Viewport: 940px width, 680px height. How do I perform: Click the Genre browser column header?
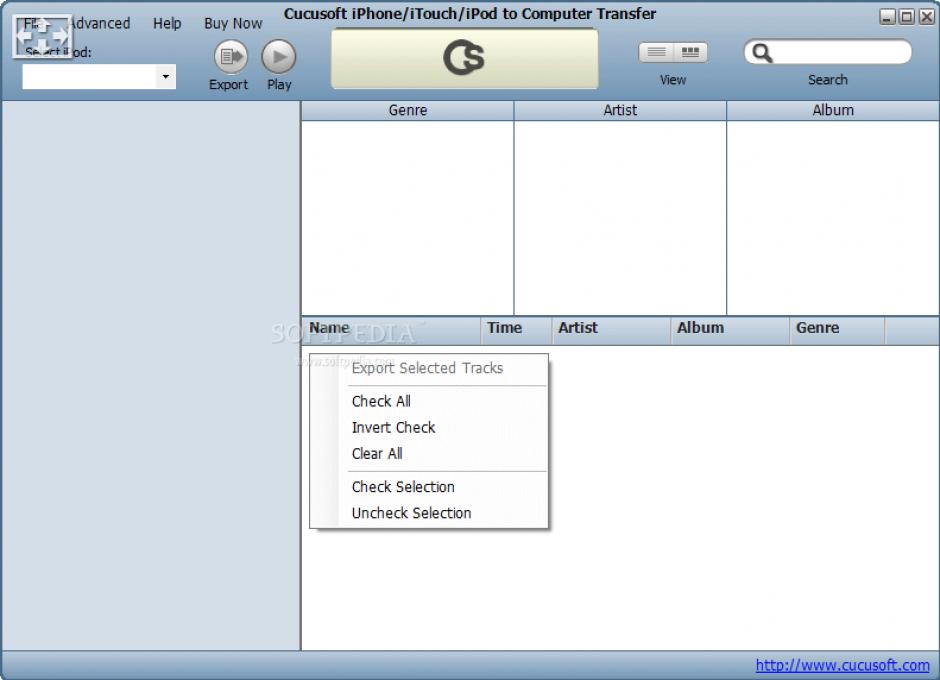[x=408, y=110]
